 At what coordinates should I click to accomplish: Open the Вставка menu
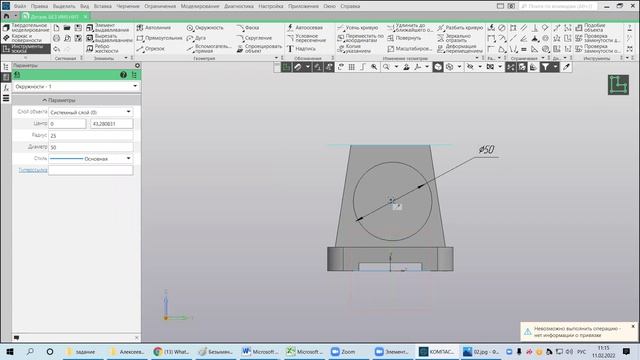point(102,6)
